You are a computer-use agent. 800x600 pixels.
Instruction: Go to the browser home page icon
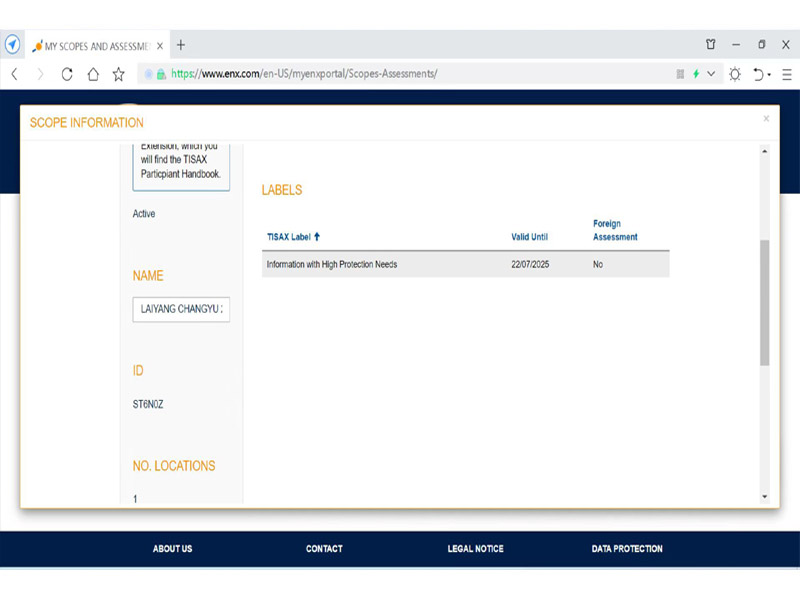click(x=93, y=74)
